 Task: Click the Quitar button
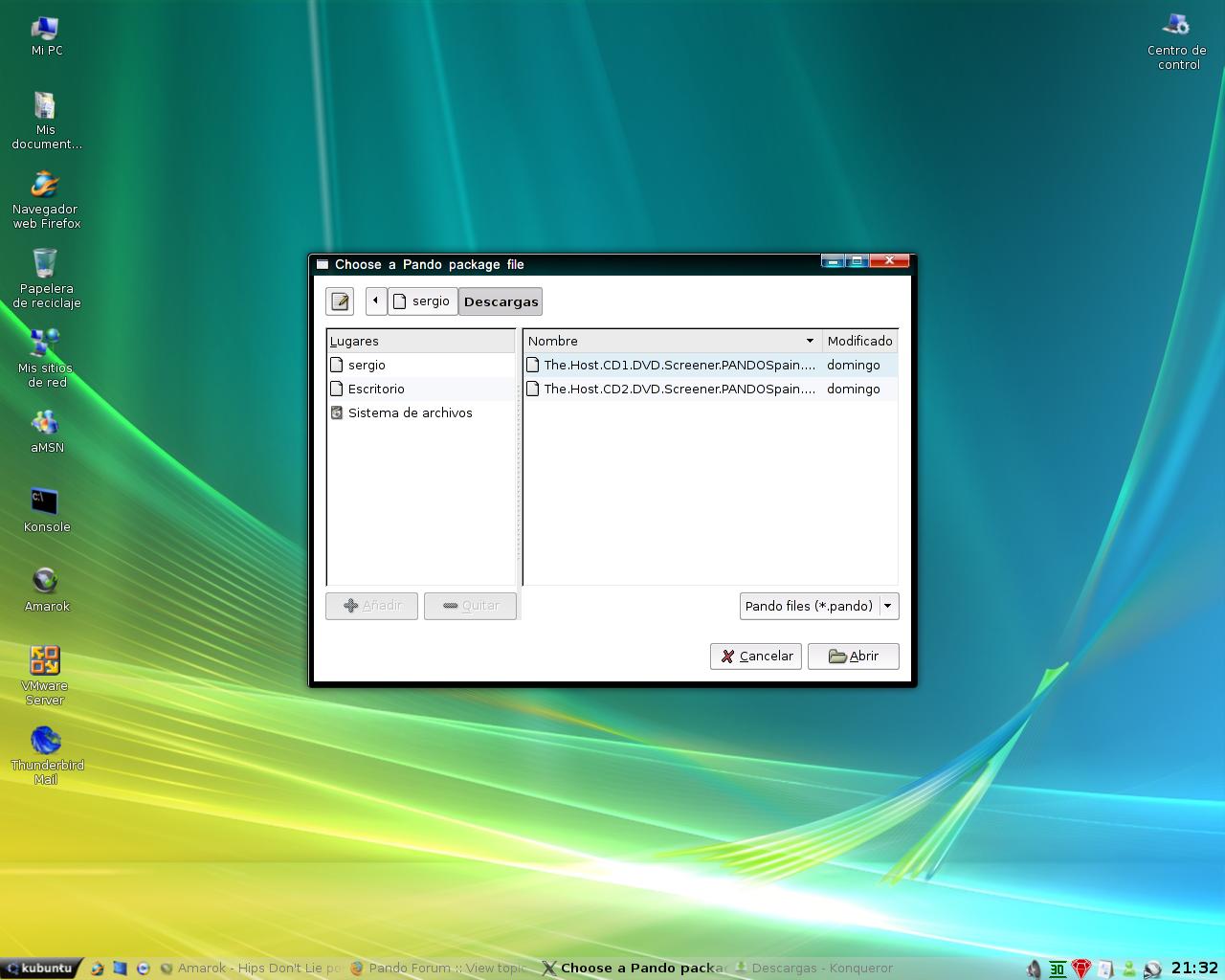pos(470,606)
